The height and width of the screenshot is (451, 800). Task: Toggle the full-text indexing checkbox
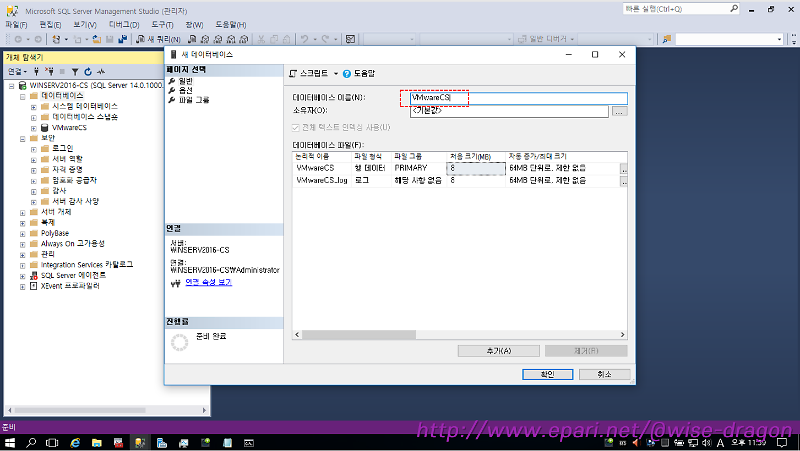295,128
